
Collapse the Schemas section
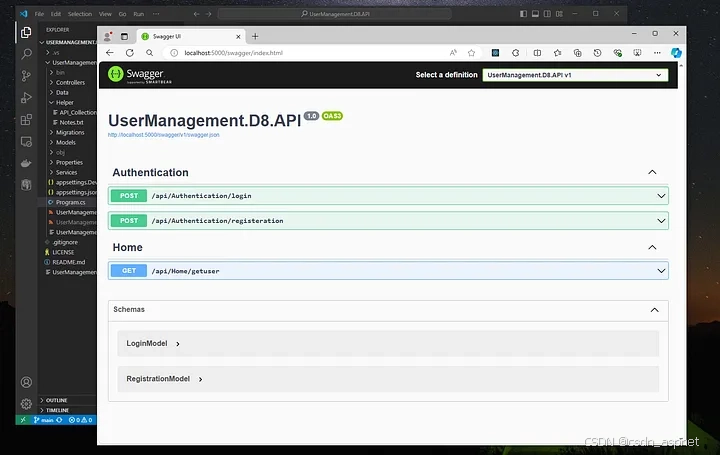pos(654,310)
